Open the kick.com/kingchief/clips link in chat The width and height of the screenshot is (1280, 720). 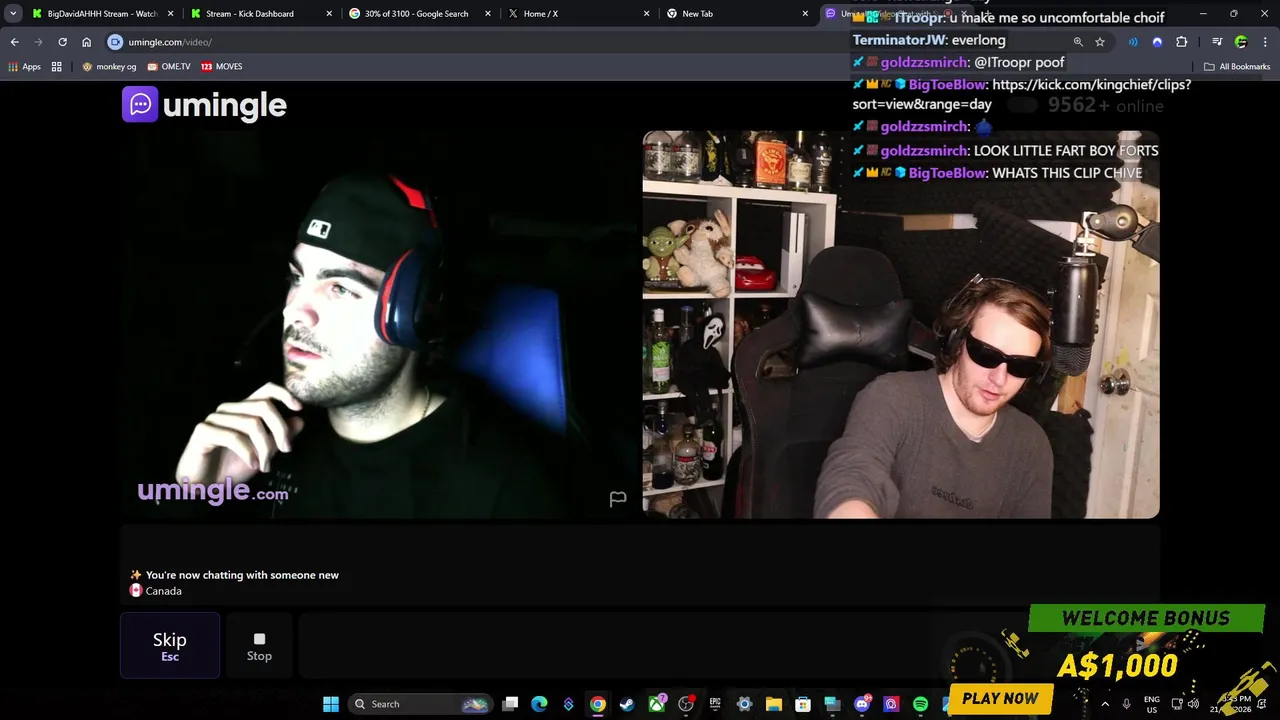tap(1022, 94)
